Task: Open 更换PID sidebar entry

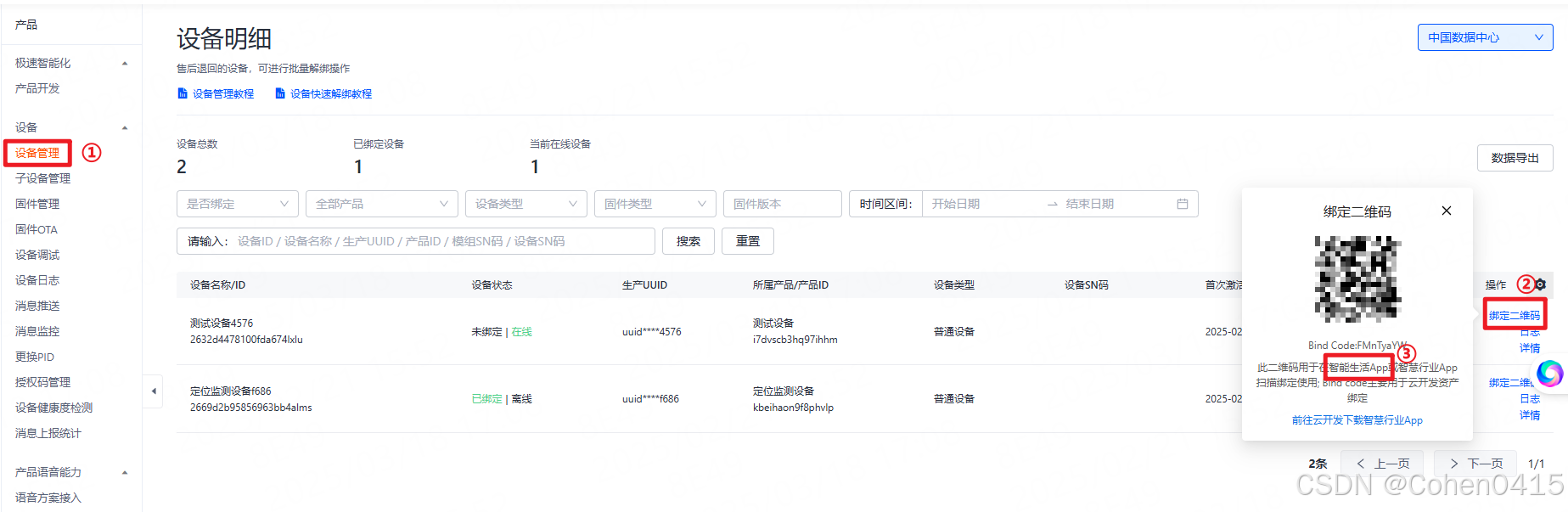Action: pos(35,357)
